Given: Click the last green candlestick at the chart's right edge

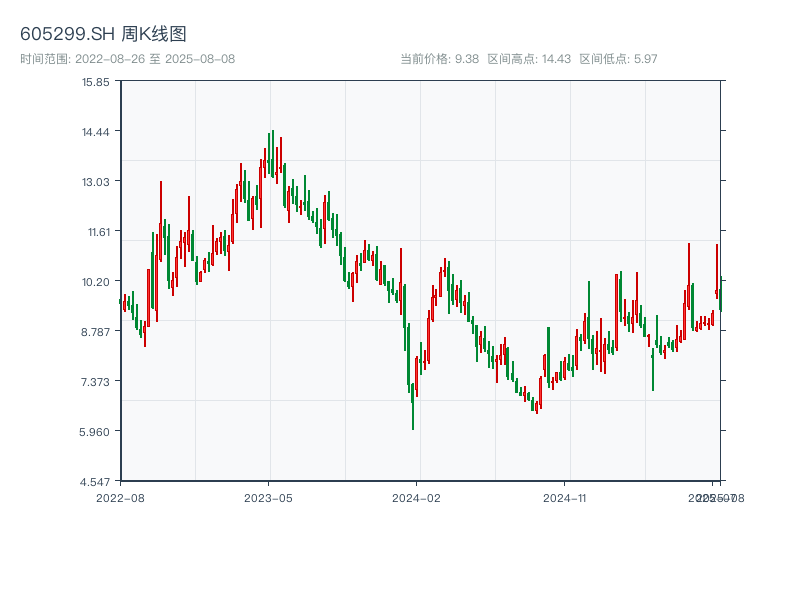Looking at the screenshot, I should click(720, 294).
